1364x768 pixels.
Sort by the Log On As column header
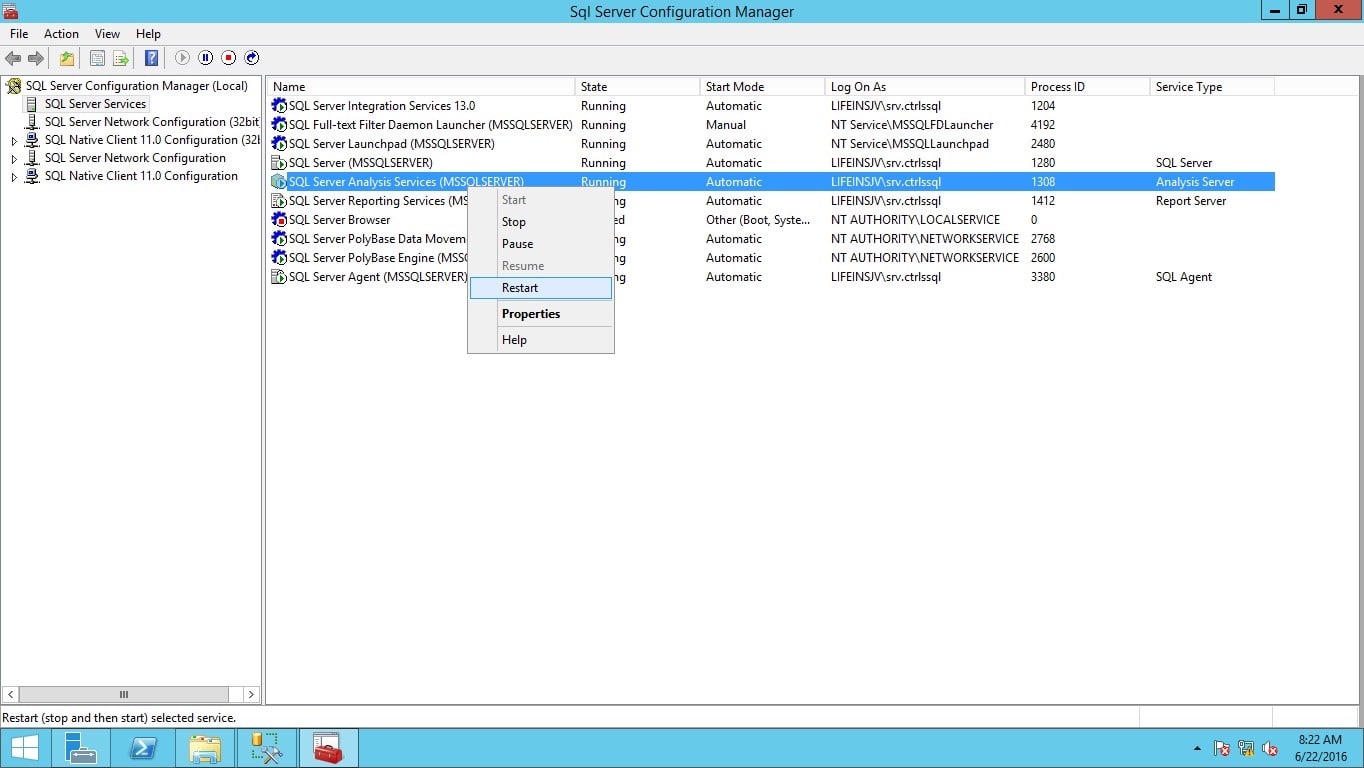[x=925, y=87]
